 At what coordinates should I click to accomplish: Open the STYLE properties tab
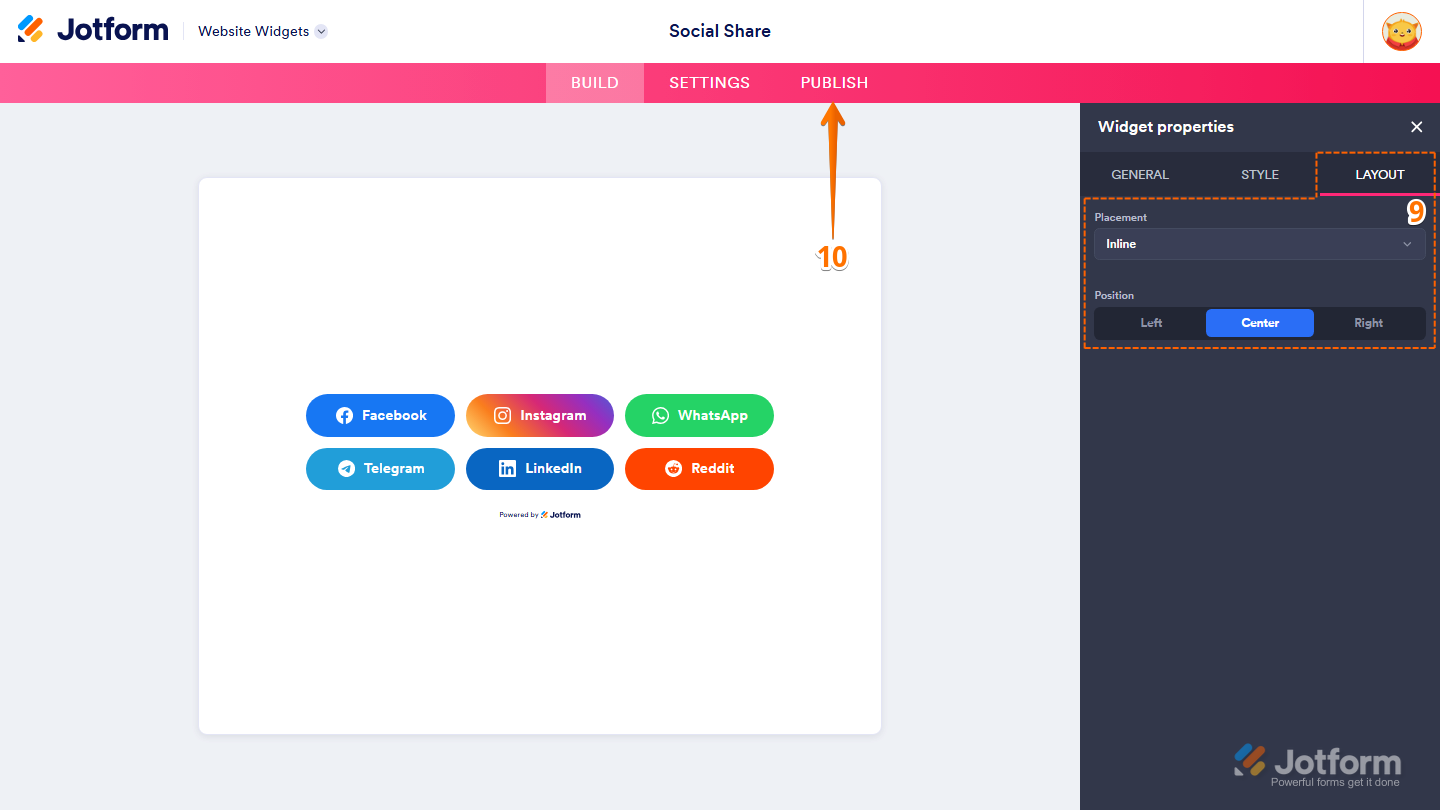[x=1260, y=174]
